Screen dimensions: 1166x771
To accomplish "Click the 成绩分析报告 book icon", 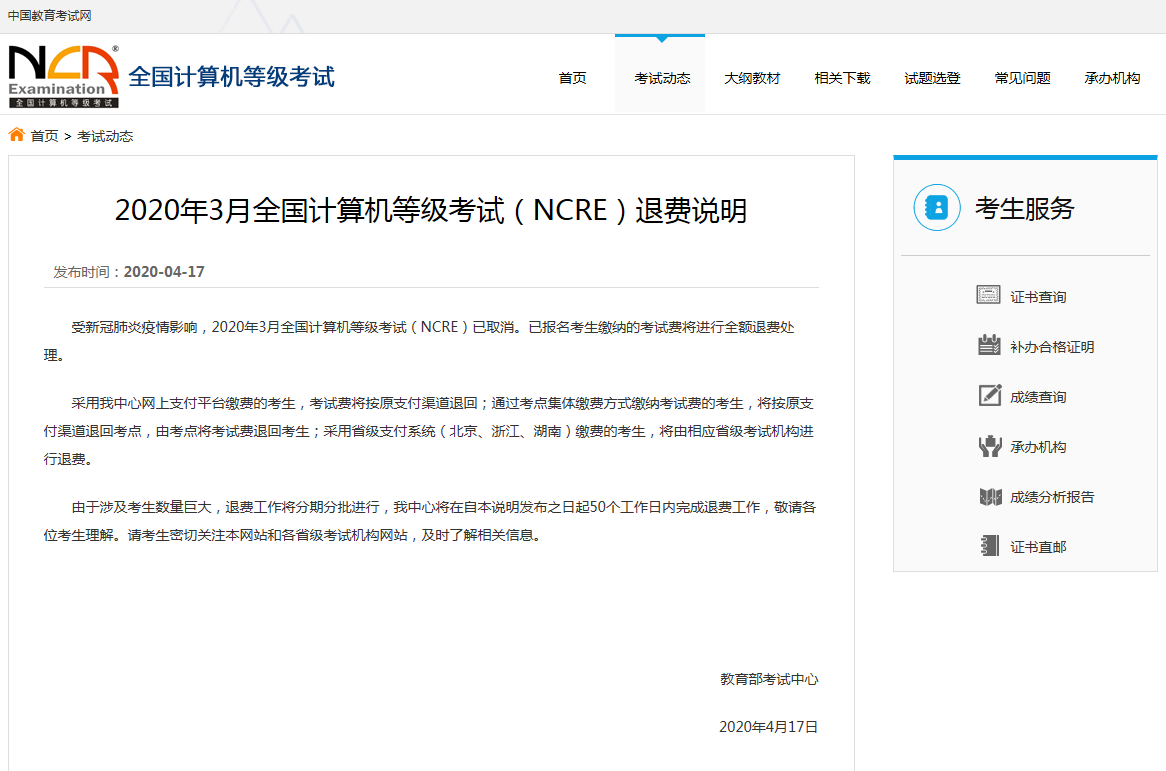I will (988, 496).
